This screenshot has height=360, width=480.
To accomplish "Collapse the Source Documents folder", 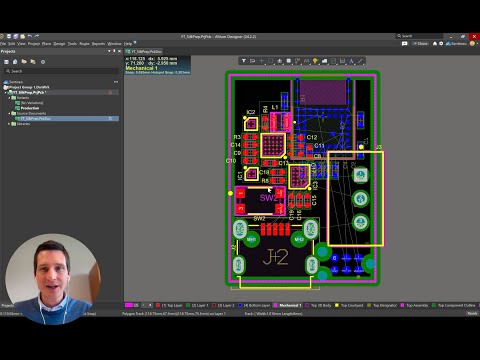I will pos(9,113).
